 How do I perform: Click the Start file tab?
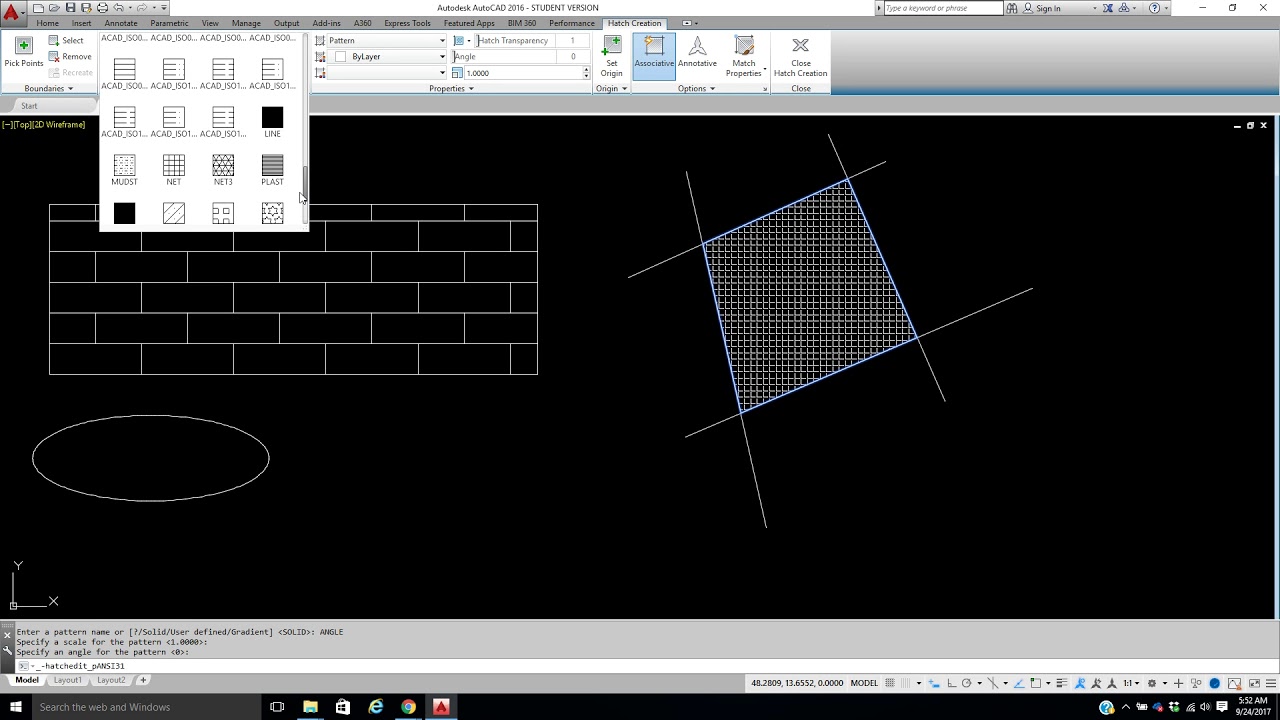click(x=29, y=106)
